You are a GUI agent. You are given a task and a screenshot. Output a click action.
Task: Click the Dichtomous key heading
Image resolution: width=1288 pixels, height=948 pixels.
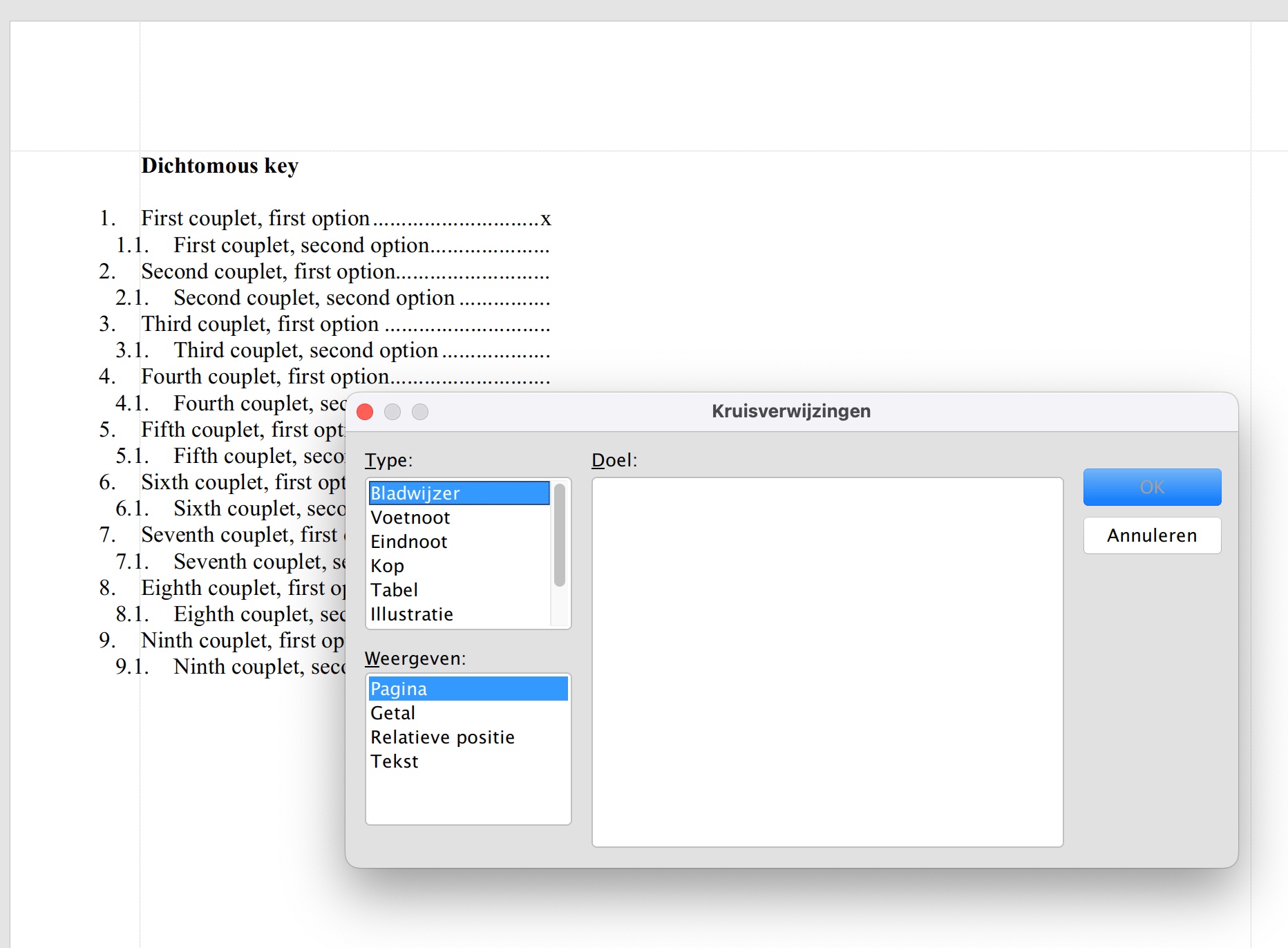(x=220, y=166)
